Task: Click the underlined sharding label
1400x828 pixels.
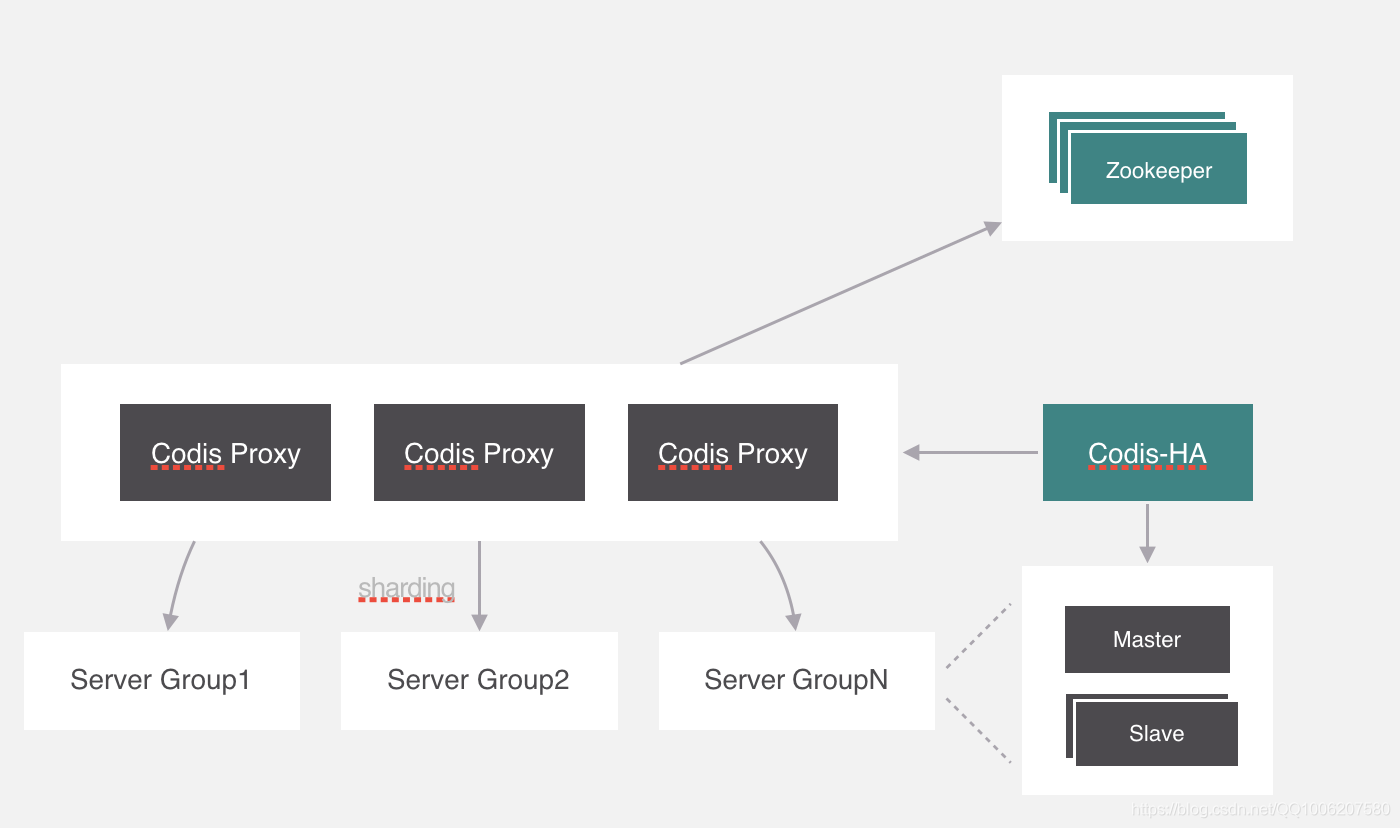Action: pos(406,588)
